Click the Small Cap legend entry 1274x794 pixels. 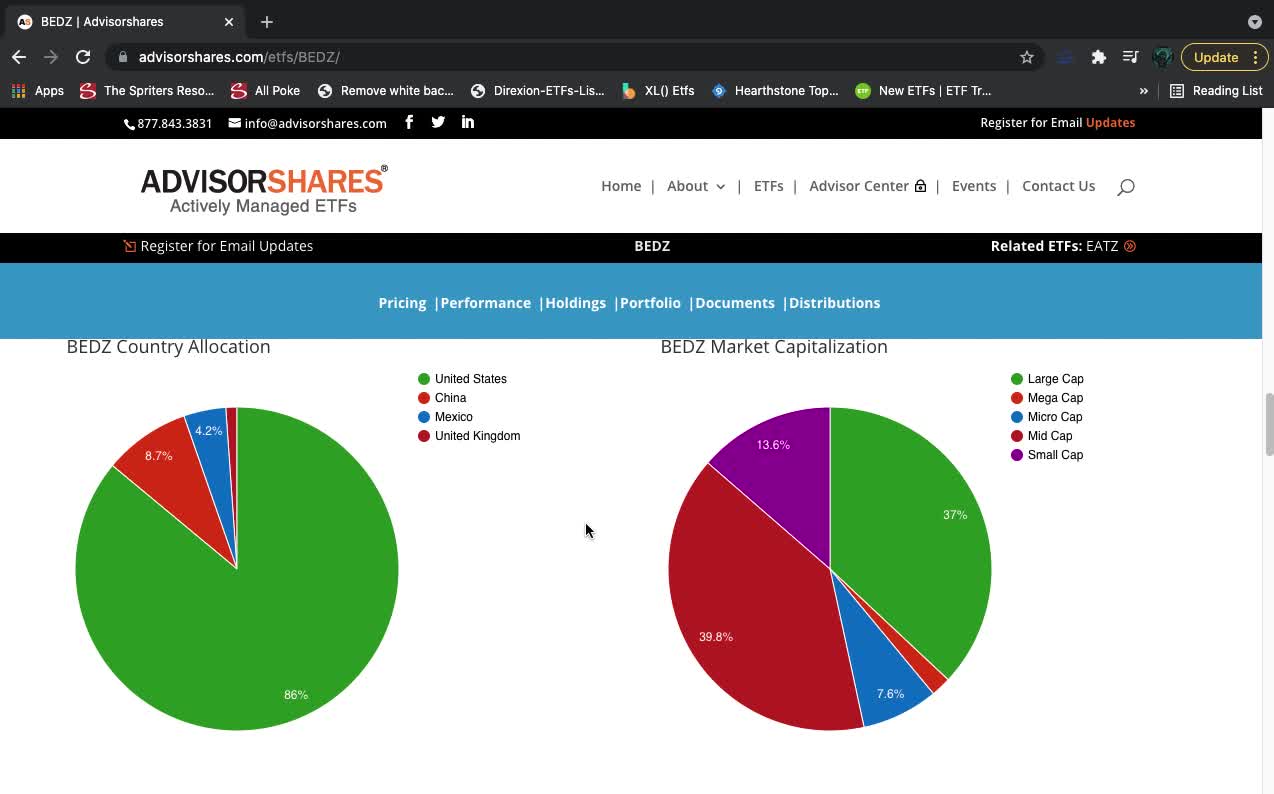click(x=1047, y=455)
